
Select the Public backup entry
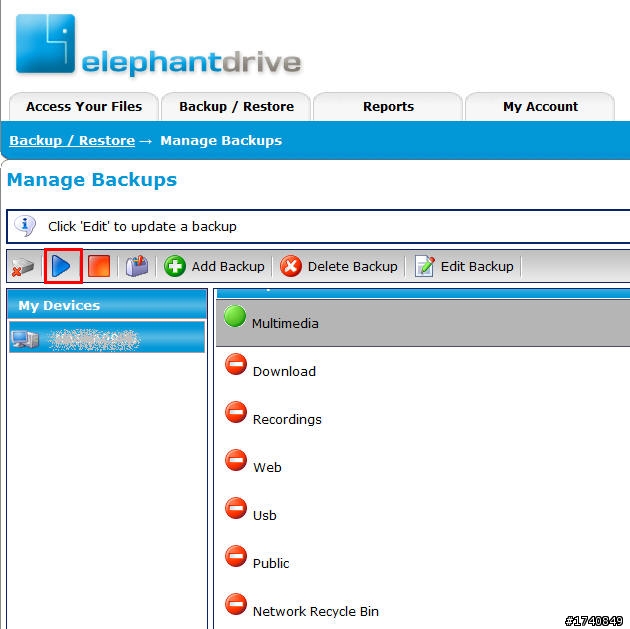pyautogui.click(x=271, y=564)
